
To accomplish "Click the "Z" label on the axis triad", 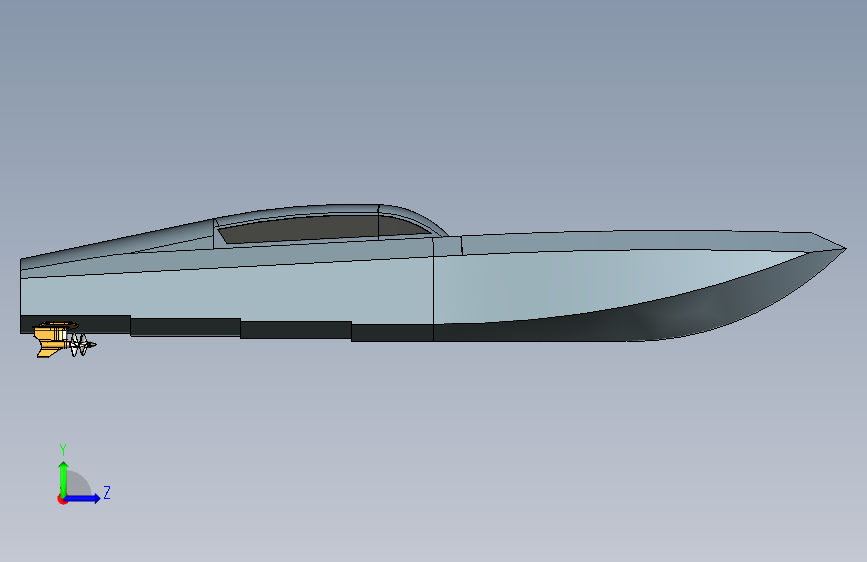I will tap(107, 492).
